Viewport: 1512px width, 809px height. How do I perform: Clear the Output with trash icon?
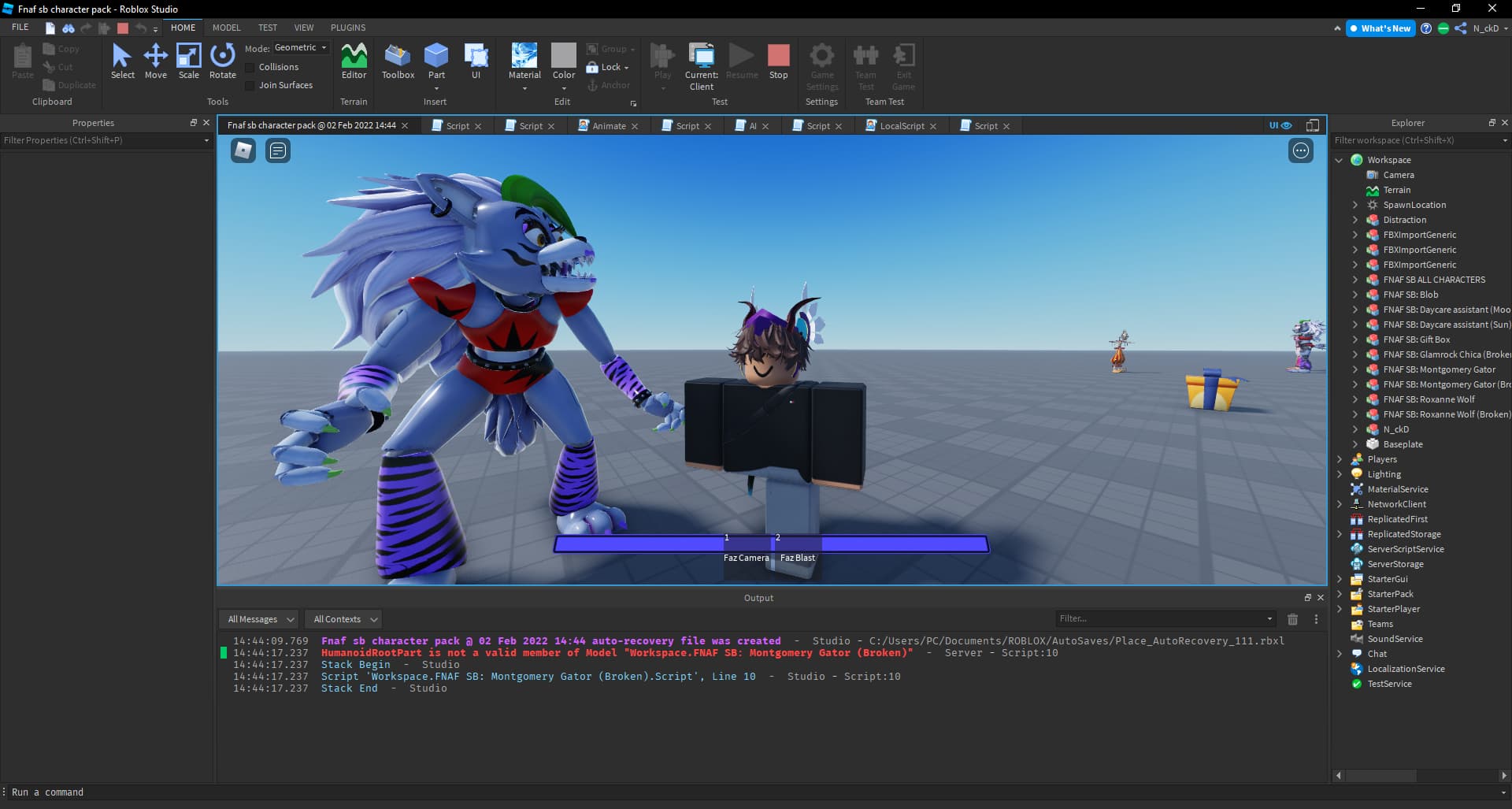pyautogui.click(x=1292, y=619)
